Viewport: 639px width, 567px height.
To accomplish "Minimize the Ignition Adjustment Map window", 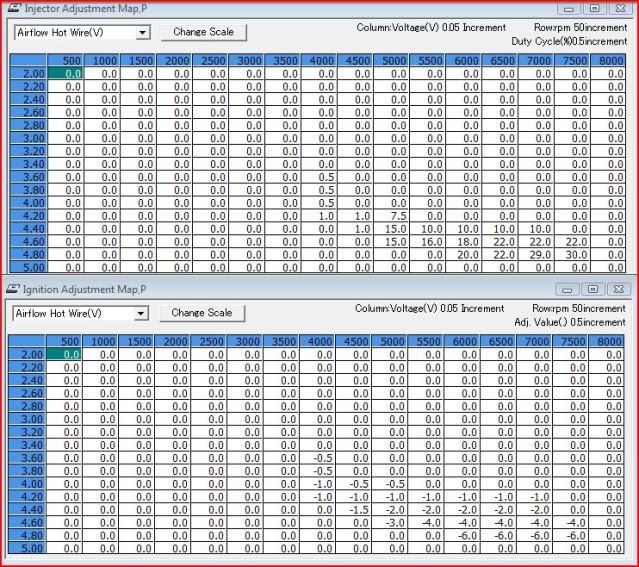I will pyautogui.click(x=567, y=289).
